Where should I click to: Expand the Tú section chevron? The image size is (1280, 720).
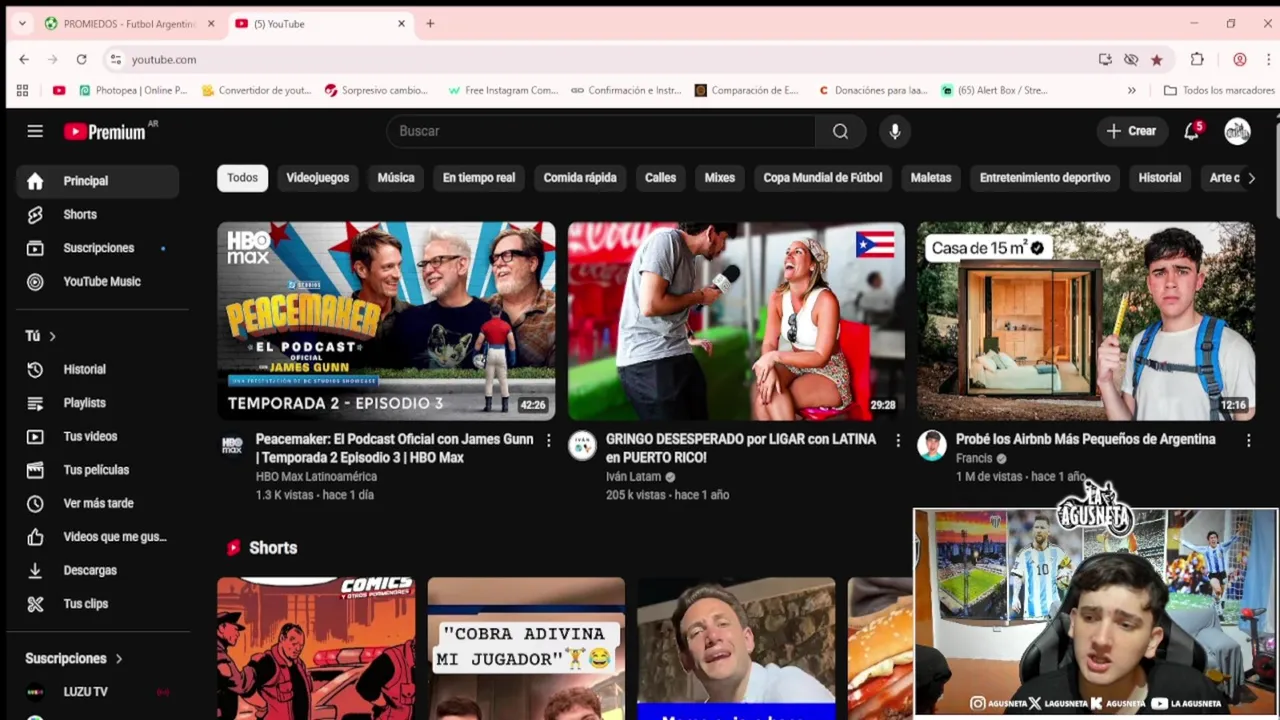52,336
